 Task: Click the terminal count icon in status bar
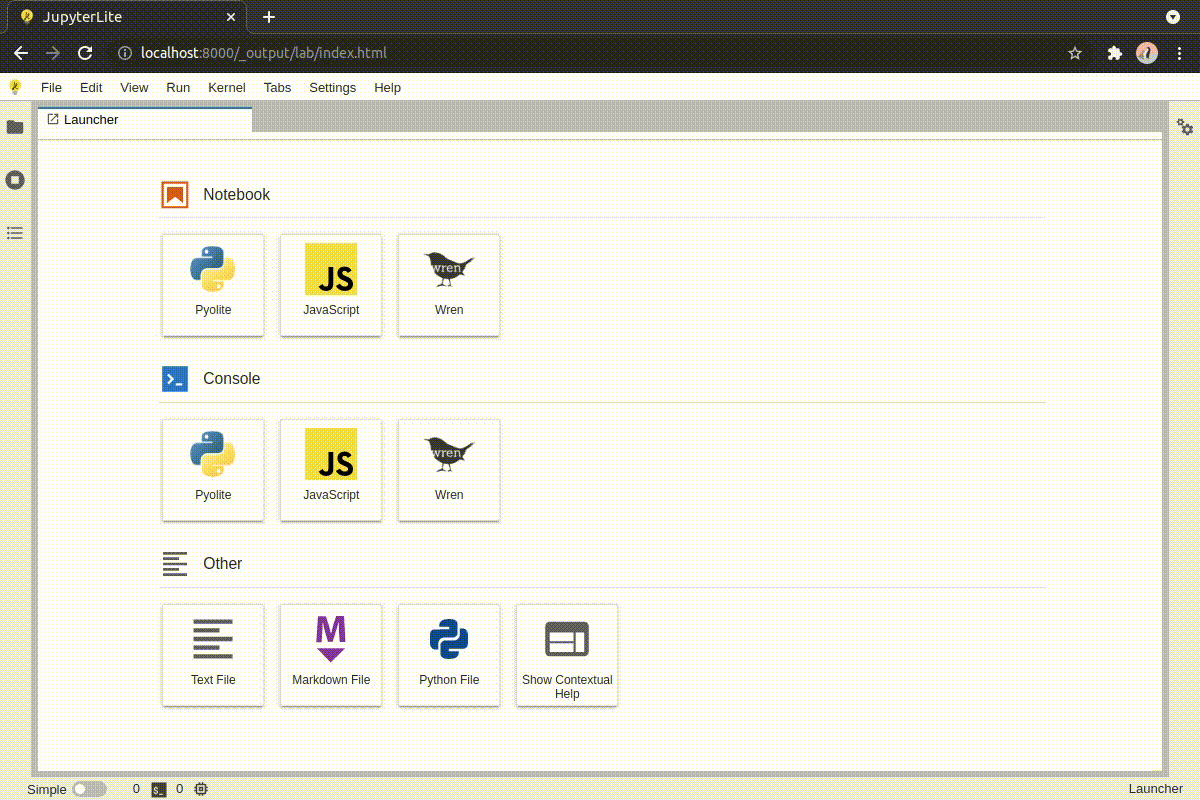[x=159, y=789]
